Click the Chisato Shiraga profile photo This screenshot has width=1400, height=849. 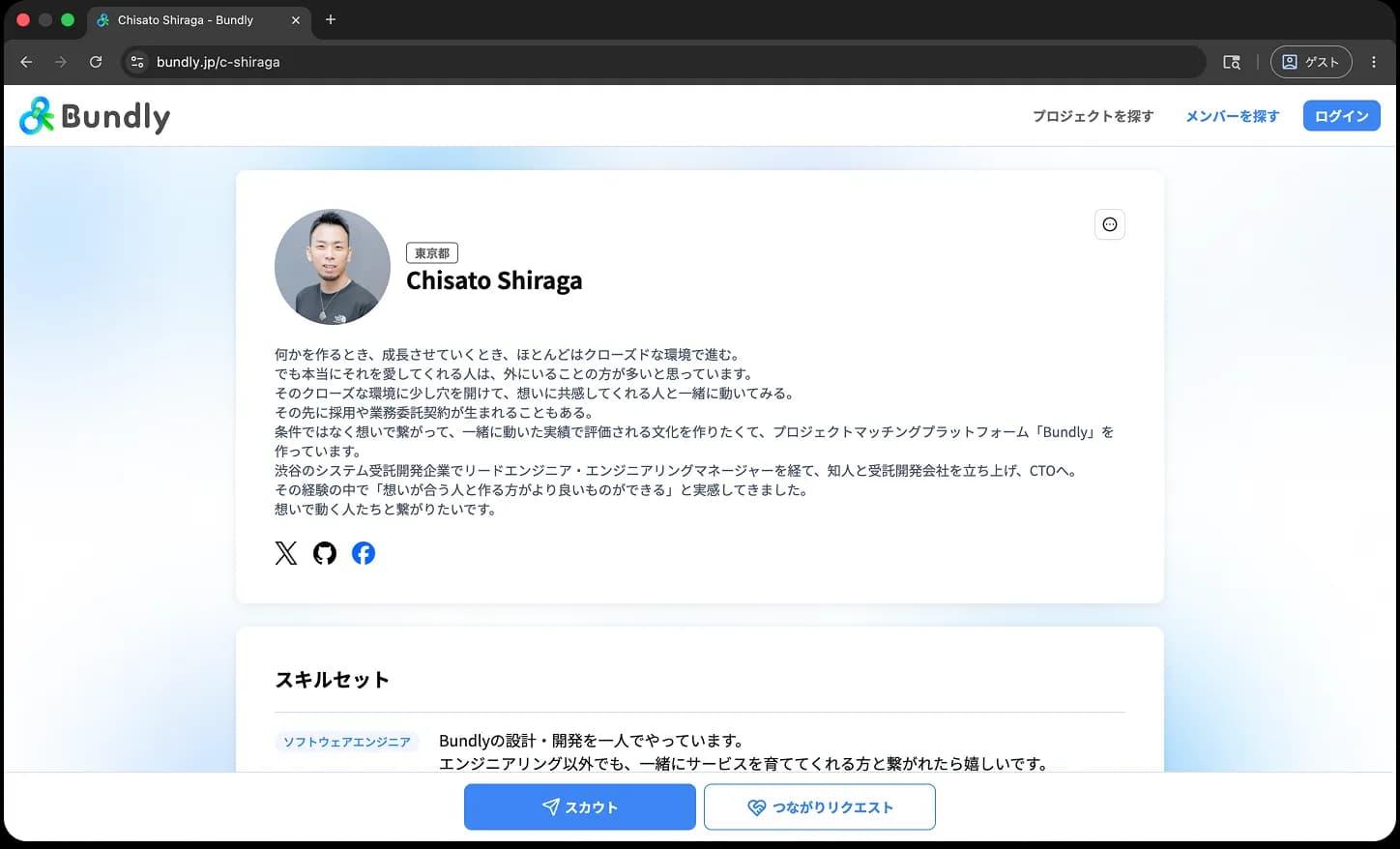coord(333,267)
